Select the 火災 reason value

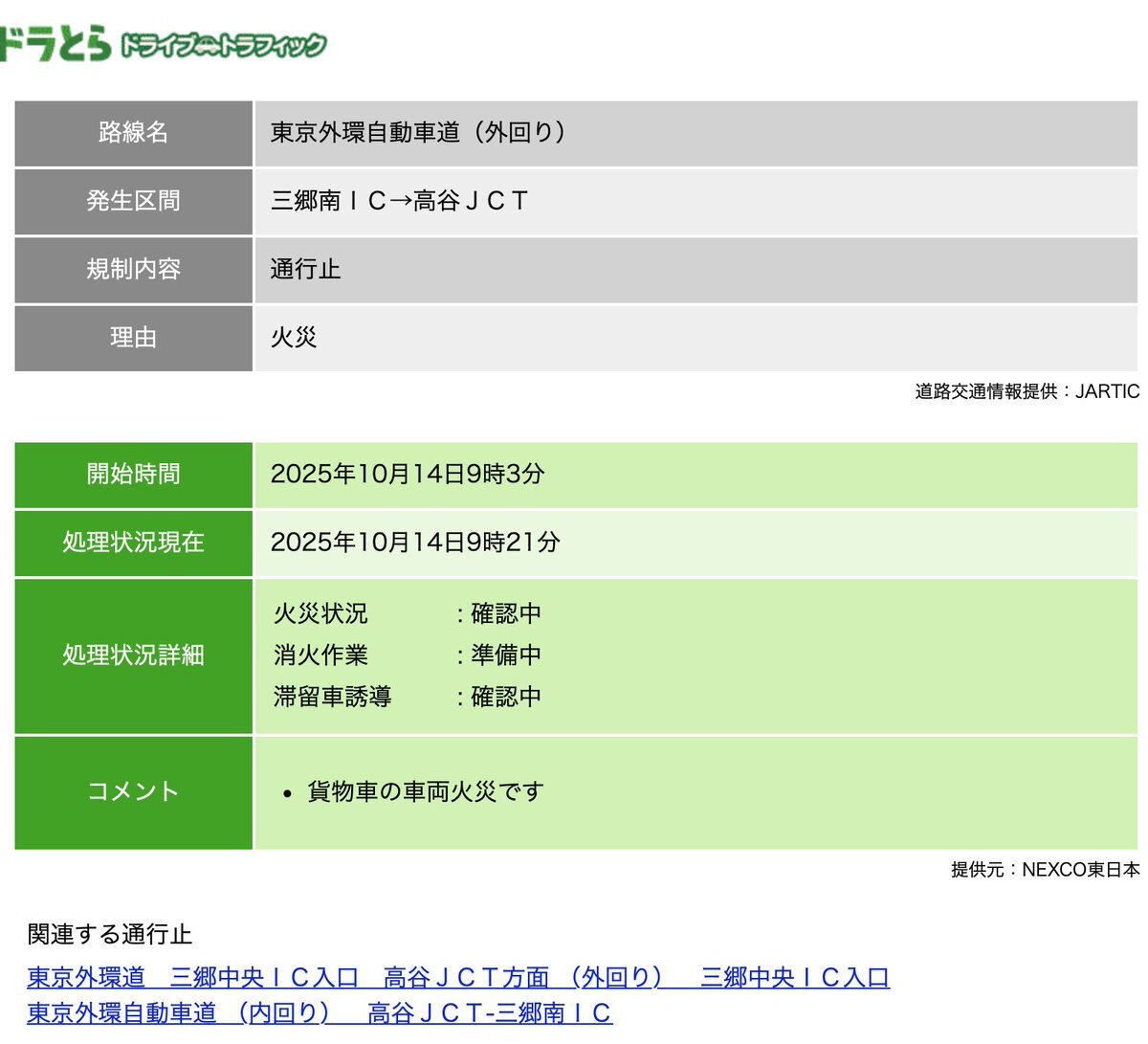(x=294, y=338)
